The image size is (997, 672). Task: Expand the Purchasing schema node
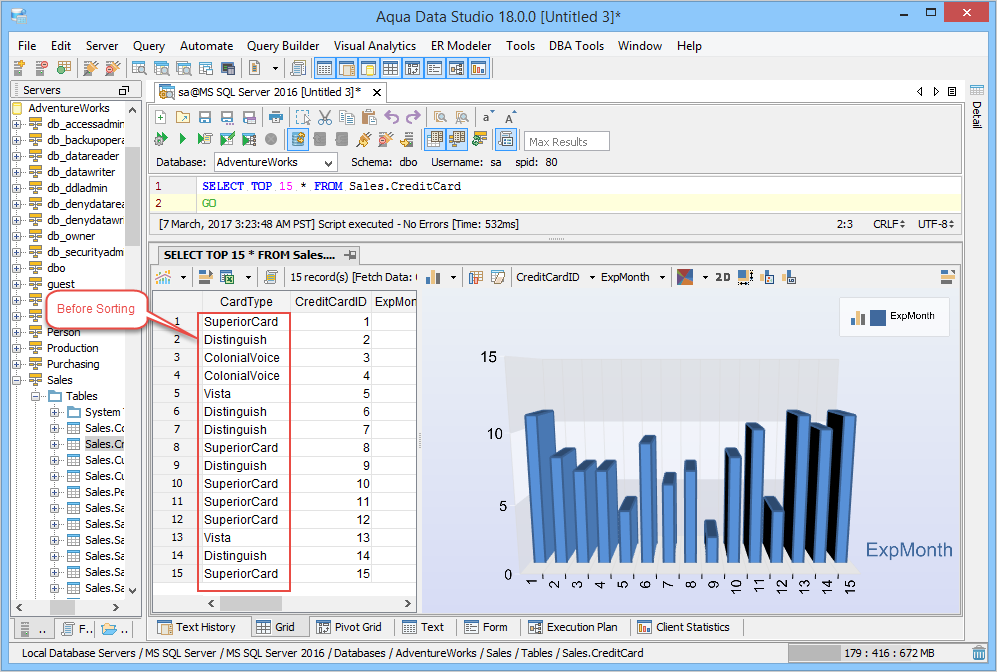(17, 364)
